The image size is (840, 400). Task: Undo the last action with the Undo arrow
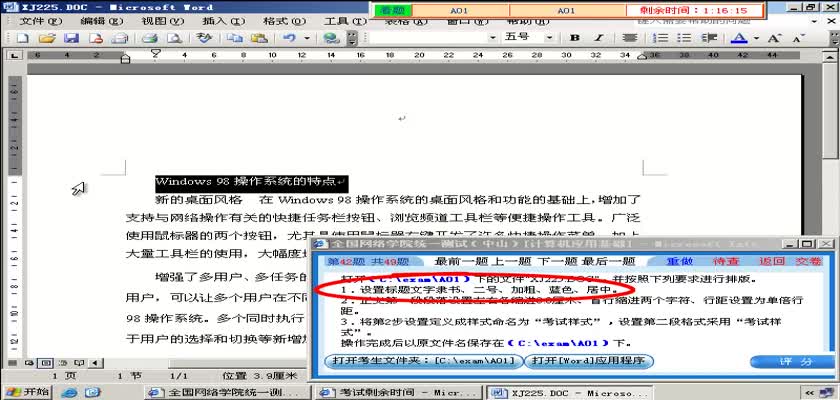click(289, 38)
